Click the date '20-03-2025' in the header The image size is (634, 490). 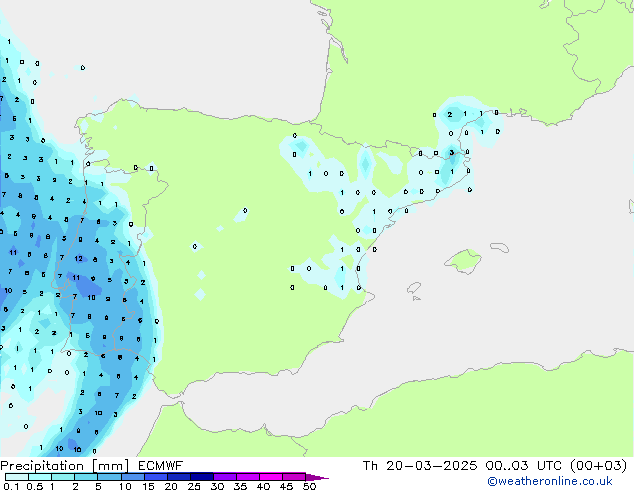pyautogui.click(x=431, y=466)
